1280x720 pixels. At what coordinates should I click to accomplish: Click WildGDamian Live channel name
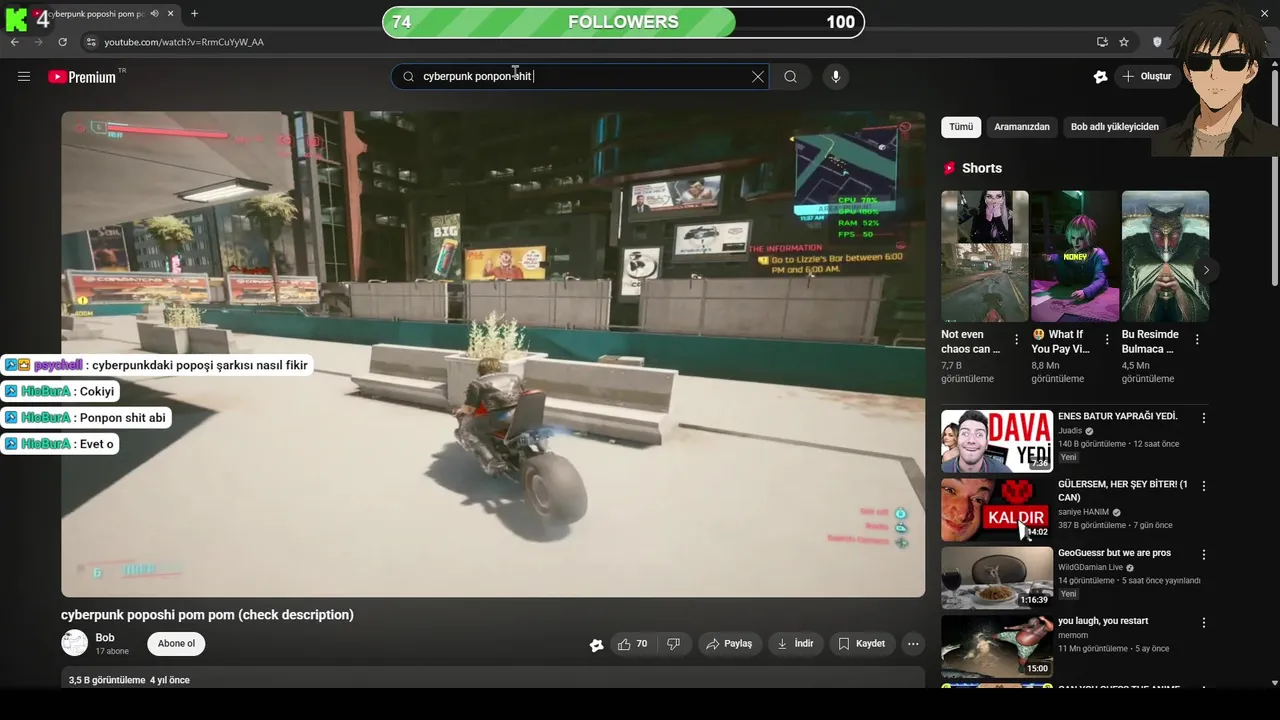click(1091, 567)
